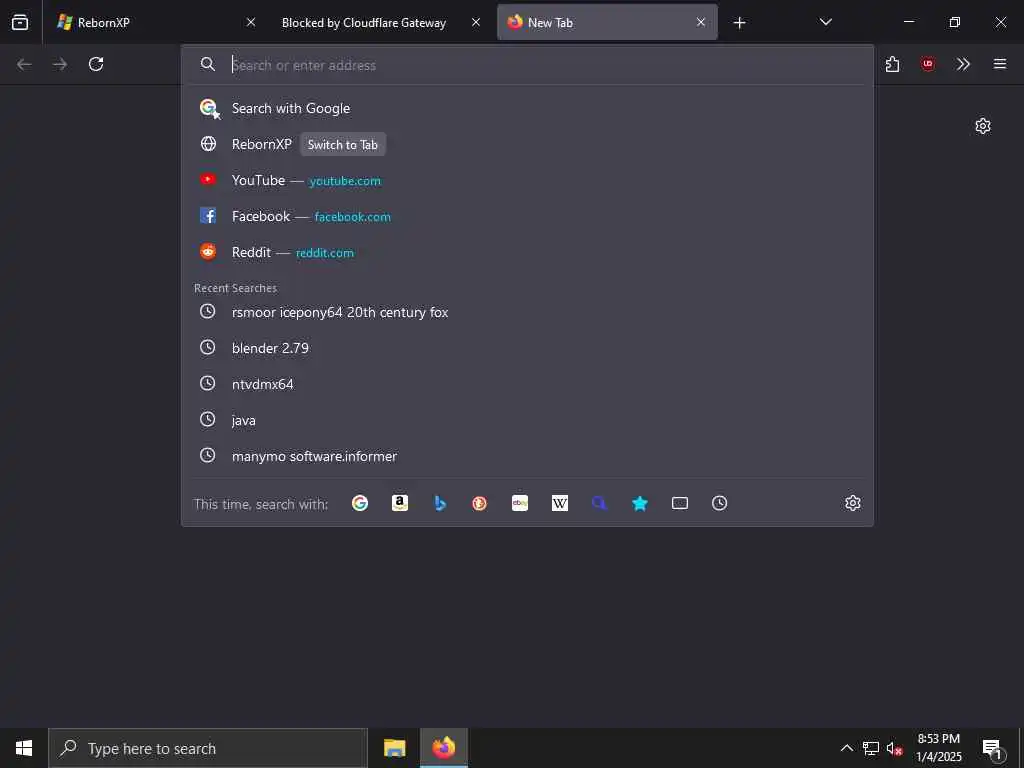Choose Search with Google suggestion
Image resolution: width=1024 pixels, height=768 pixels.
[x=527, y=108]
